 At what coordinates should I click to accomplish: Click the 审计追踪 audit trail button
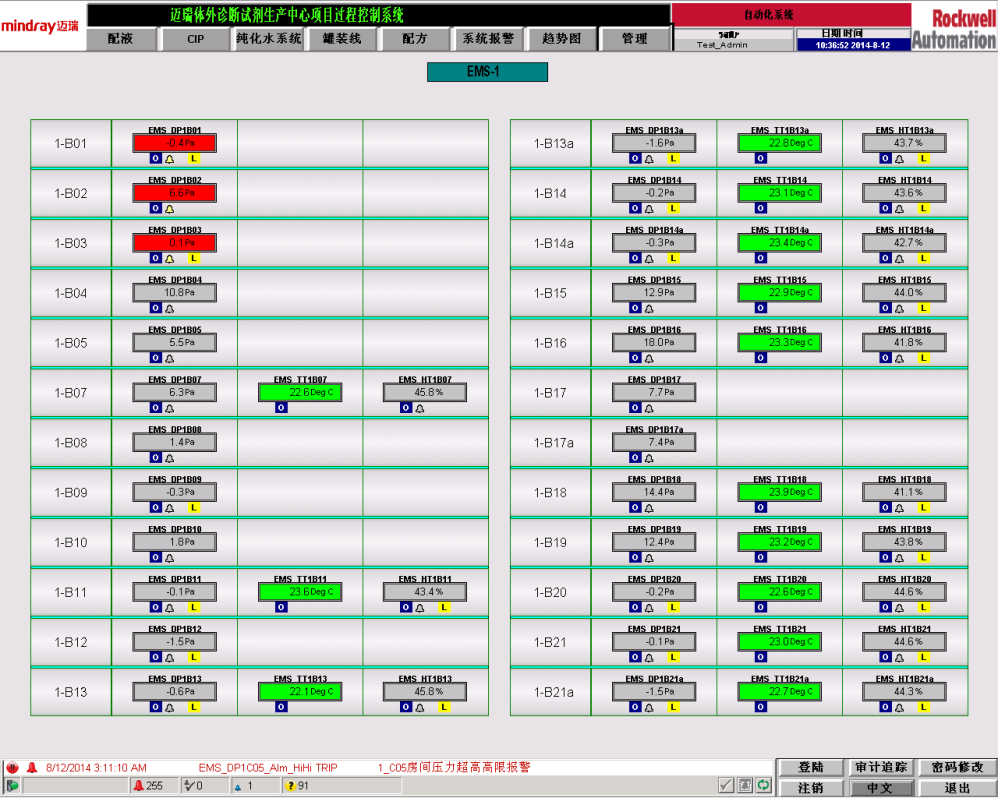tap(881, 767)
